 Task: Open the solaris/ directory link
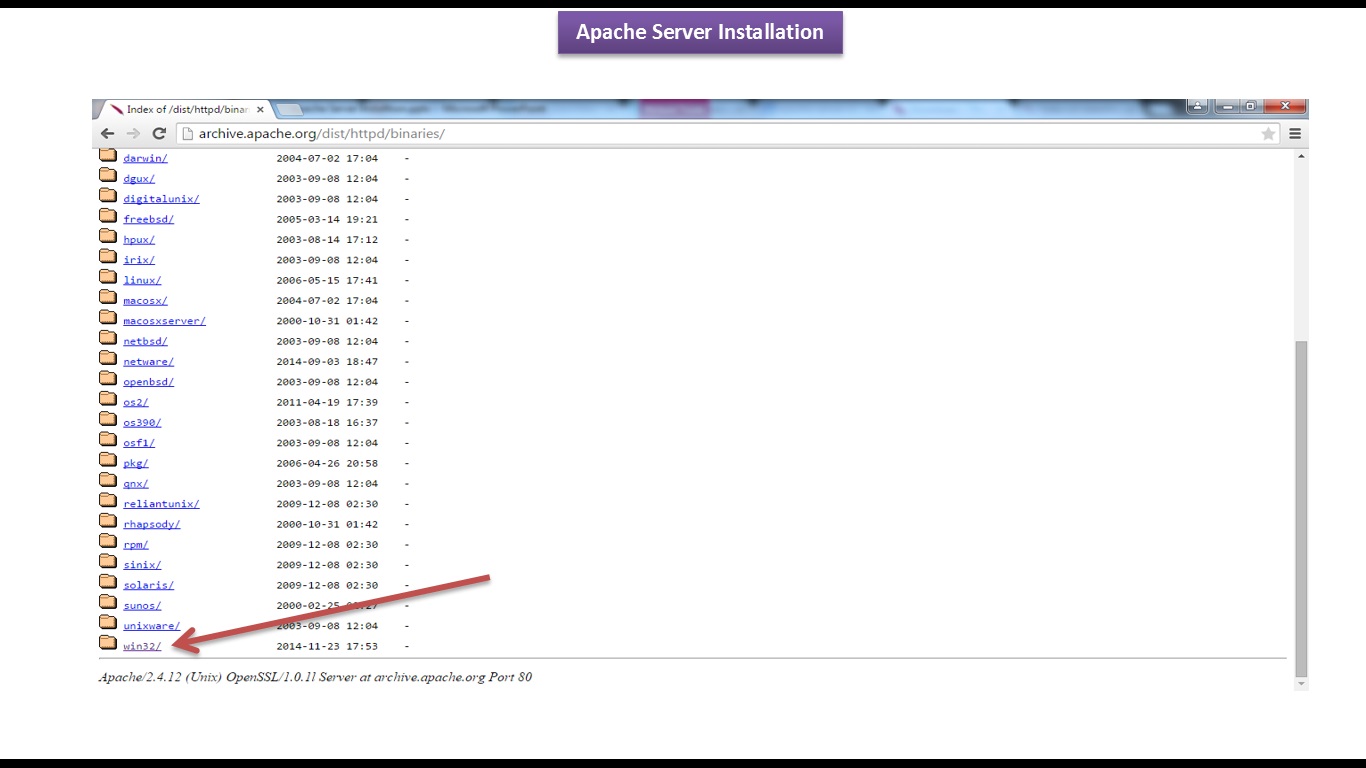click(148, 585)
